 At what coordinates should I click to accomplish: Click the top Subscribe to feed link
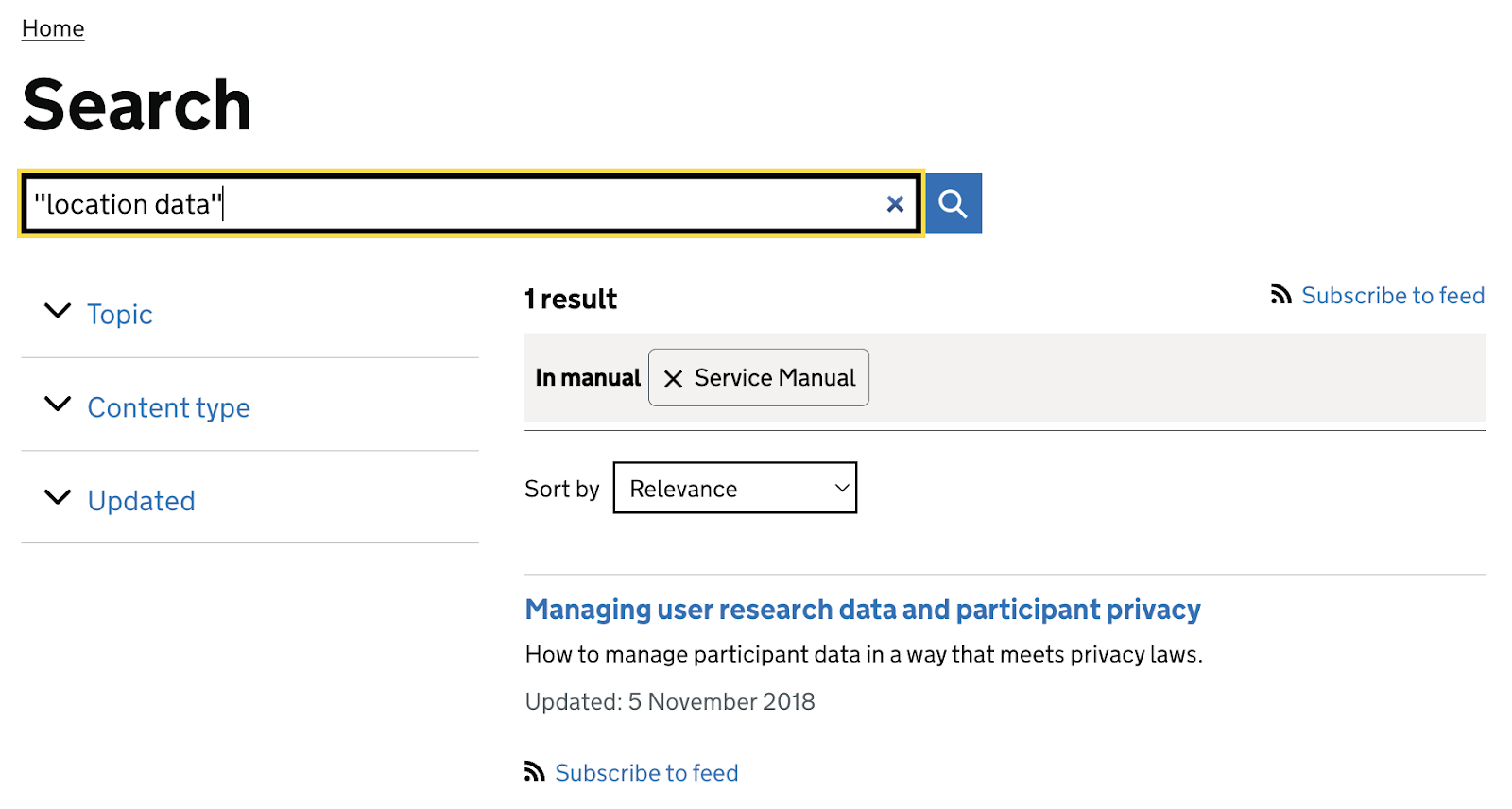(x=1392, y=296)
